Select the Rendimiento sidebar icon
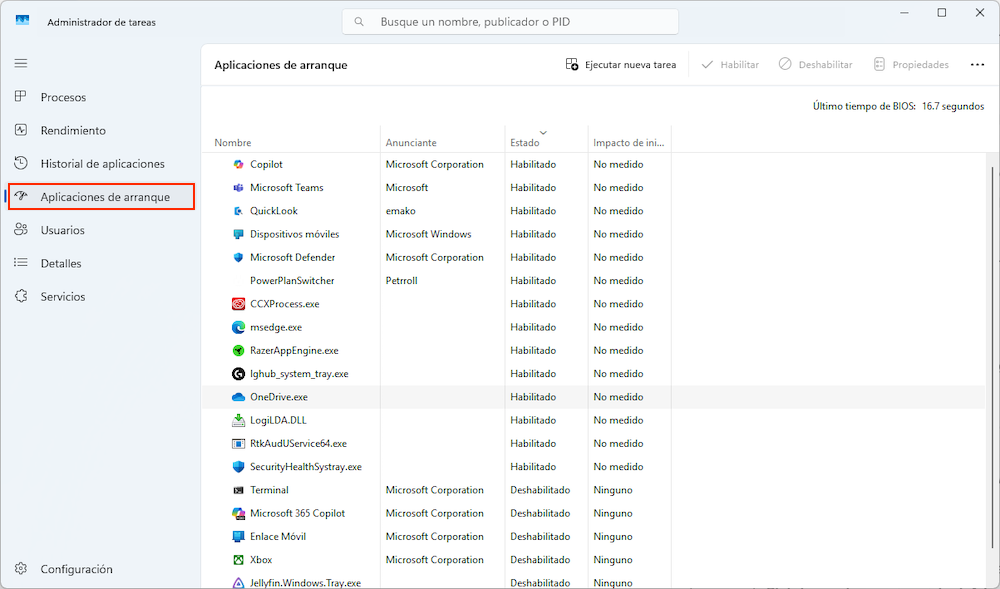This screenshot has height=589, width=1000. coord(21,130)
